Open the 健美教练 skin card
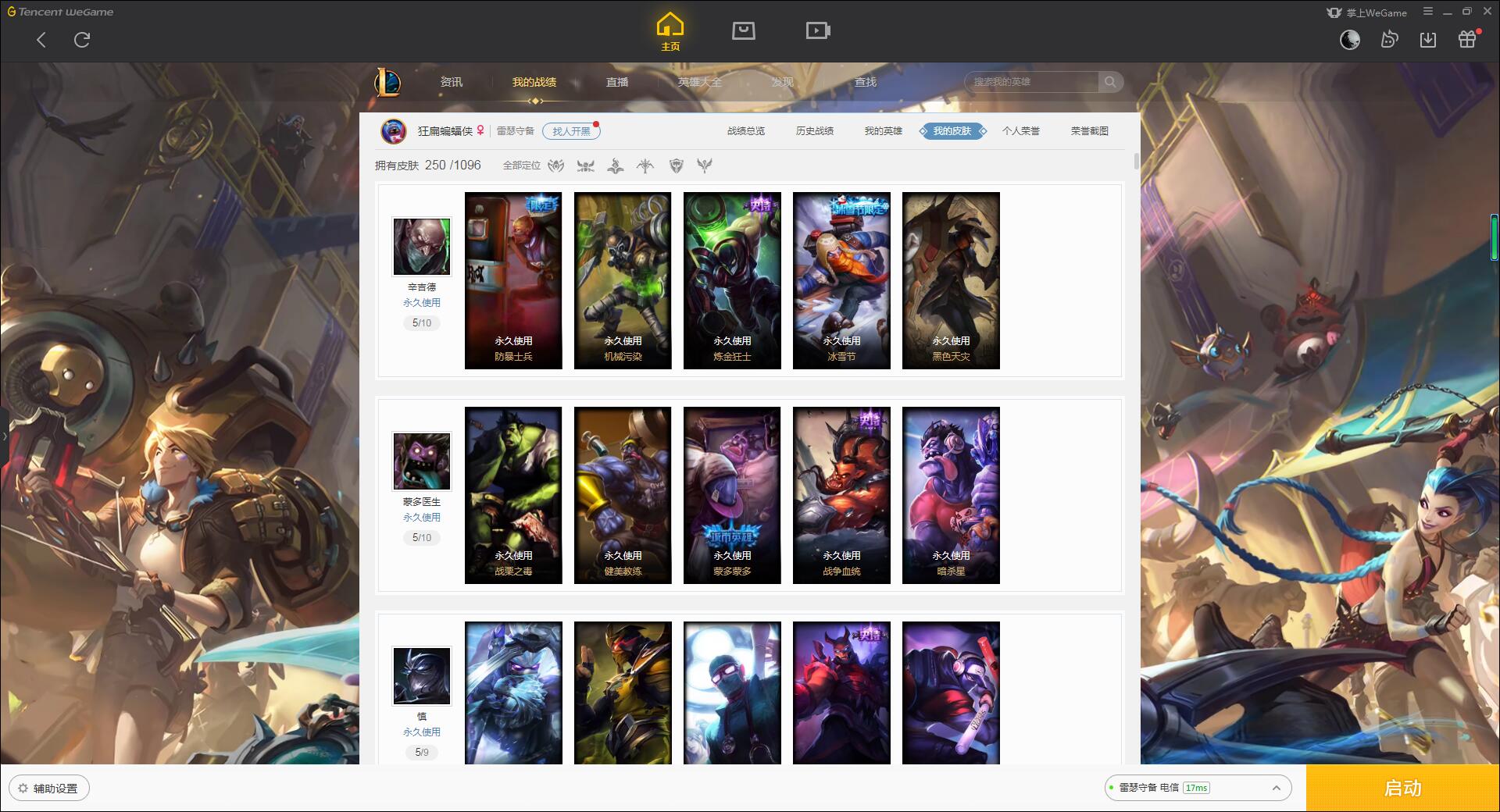Screen dimensions: 1500x812 623,495
